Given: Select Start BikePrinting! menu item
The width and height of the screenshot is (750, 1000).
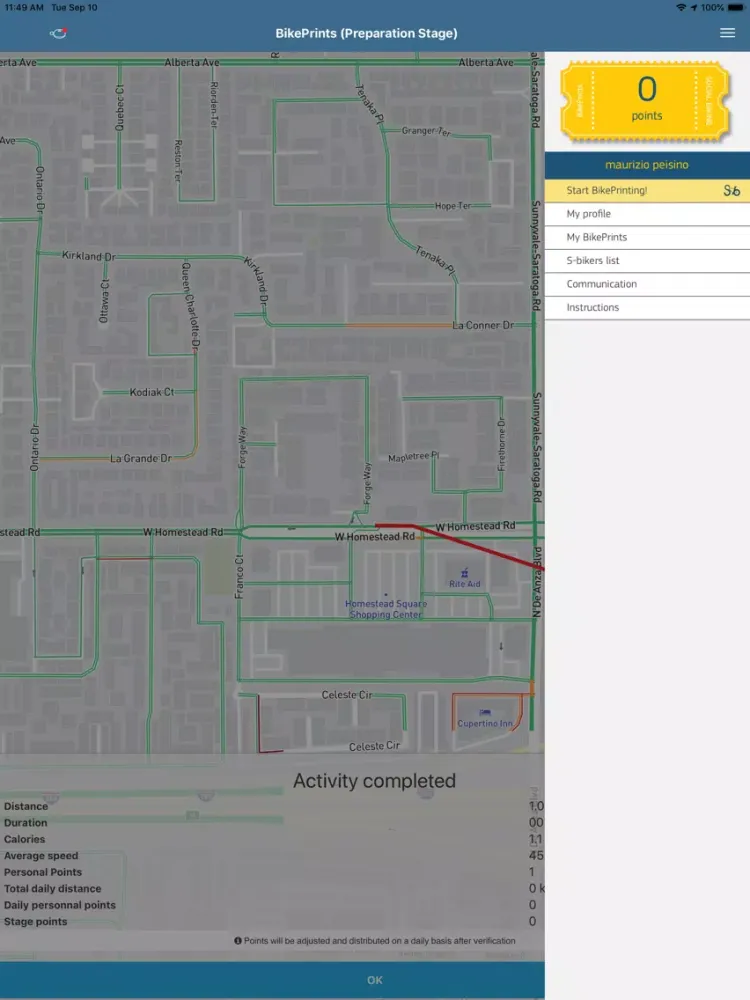Looking at the screenshot, I should 647,191.
